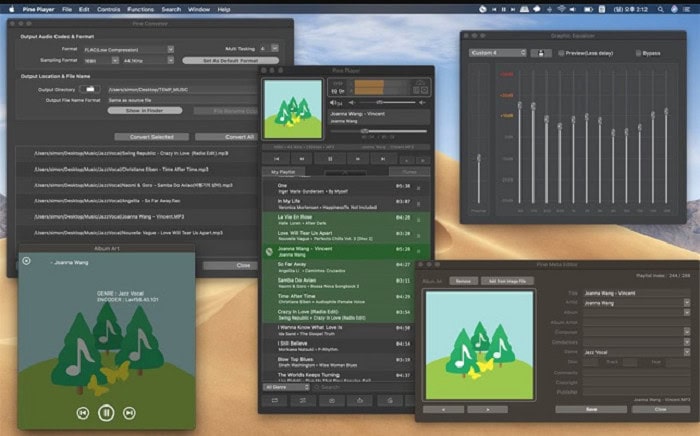
Task: Click the output folder icon in Pine Converter
Action: tap(90, 89)
